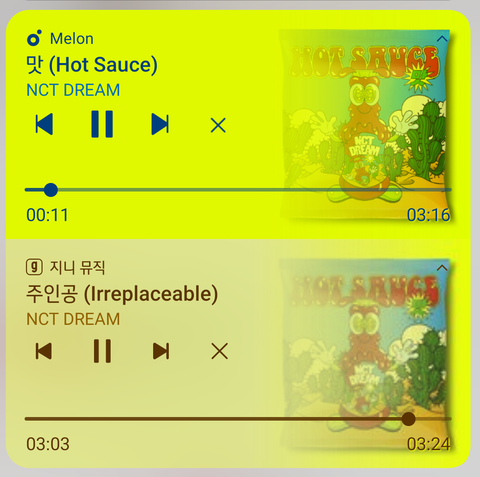This screenshot has width=480, height=477.
Task: Collapse the Melon card with chevron
Action: pyautogui.click(x=442, y=39)
